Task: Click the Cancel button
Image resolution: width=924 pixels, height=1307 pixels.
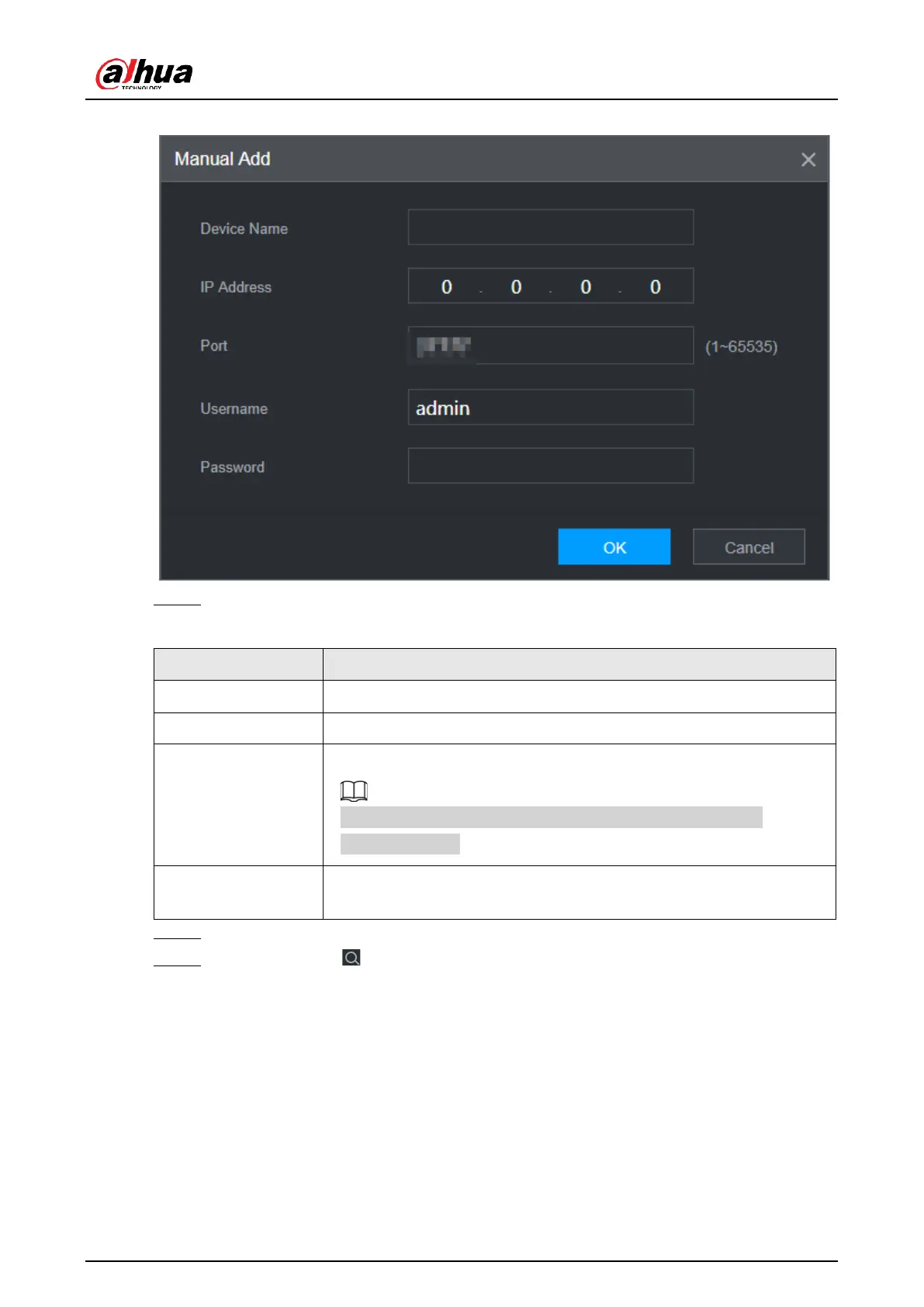Action: click(x=749, y=547)
